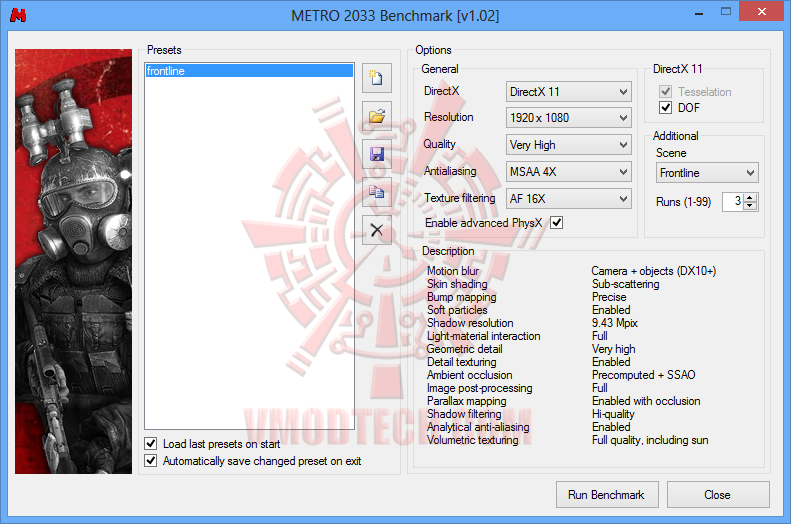The height and width of the screenshot is (524, 791).
Task: Click the 'Motion blur' description label
Action: click(453, 271)
